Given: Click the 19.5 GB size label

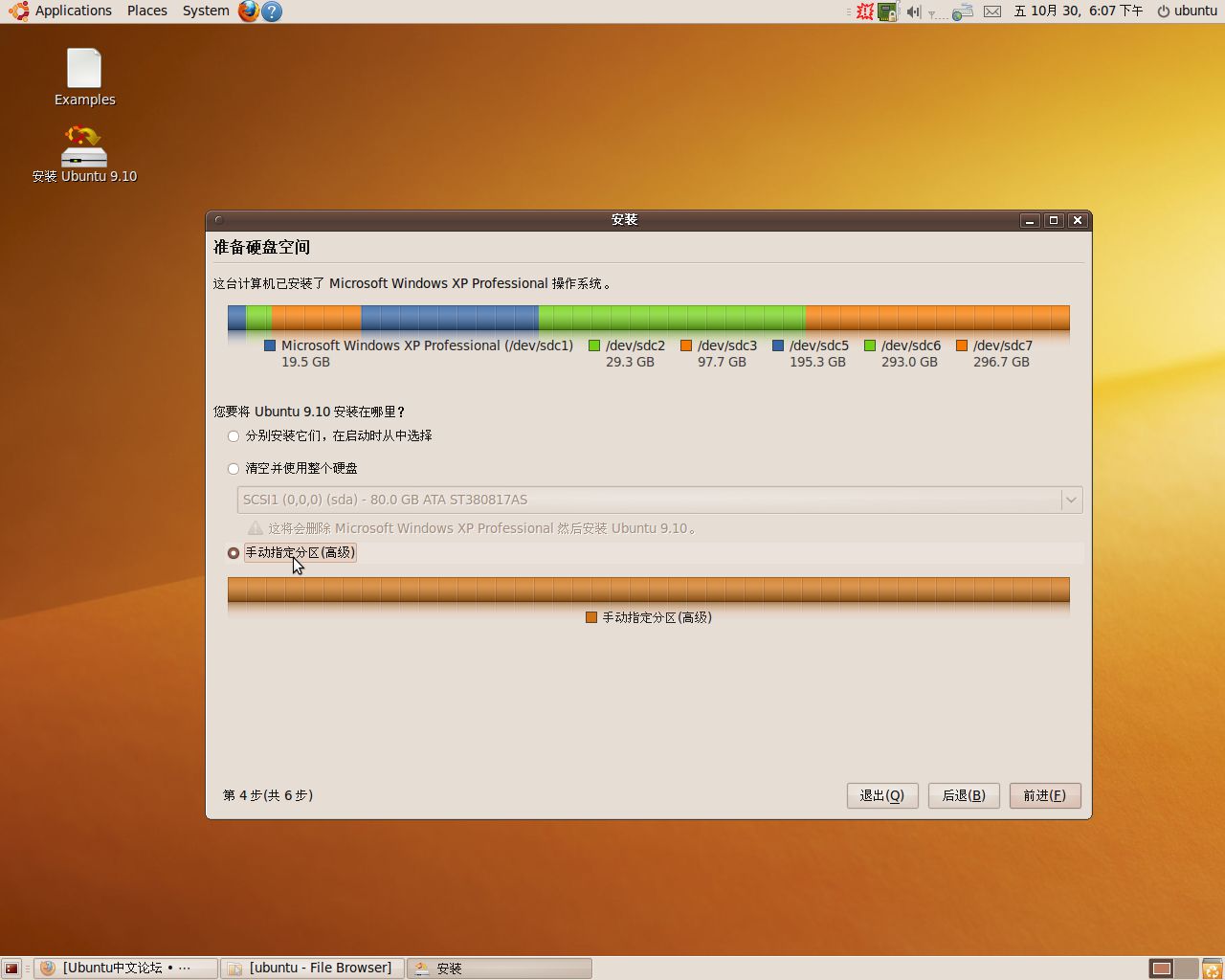Looking at the screenshot, I should [305, 363].
